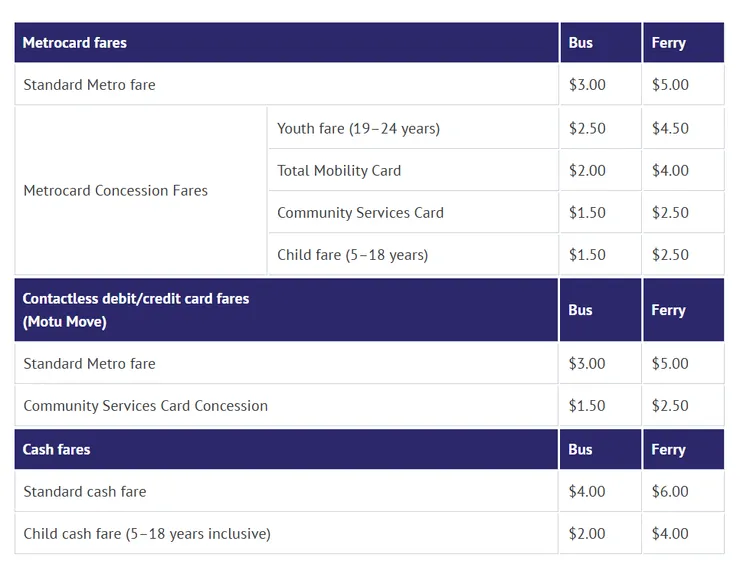The image size is (740, 562).
Task: Click the $2.00 child cash bus fare
Action: tap(587, 534)
